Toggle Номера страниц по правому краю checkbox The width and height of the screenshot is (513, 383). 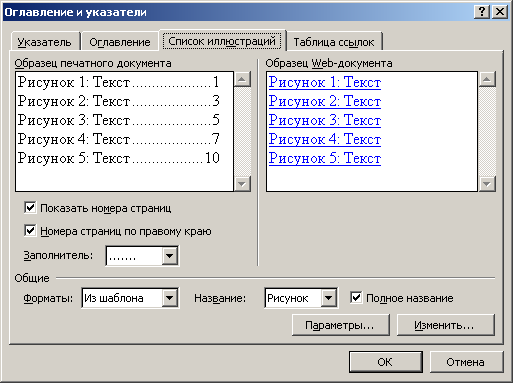point(30,231)
